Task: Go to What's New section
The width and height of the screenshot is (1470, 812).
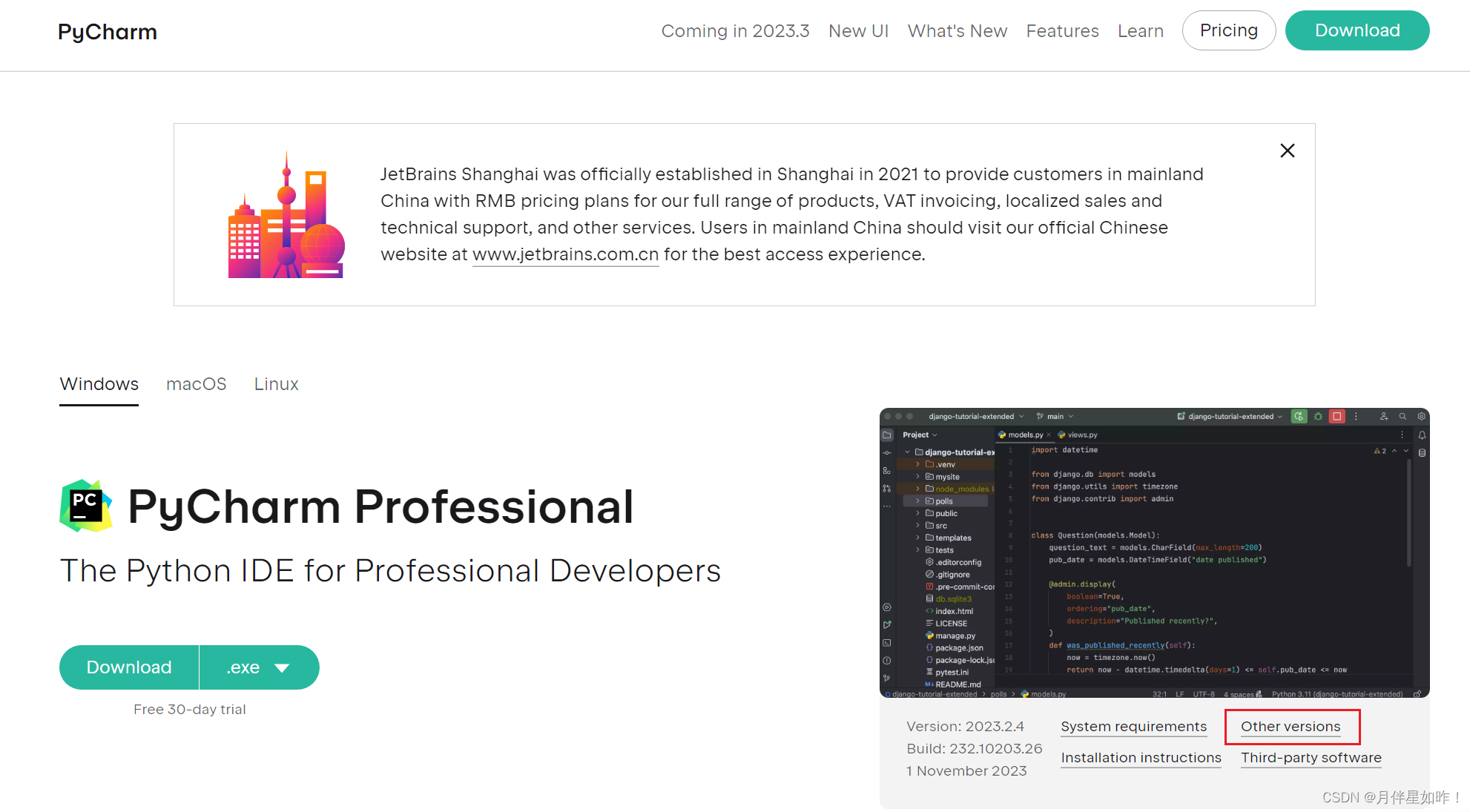Action: pyautogui.click(x=958, y=31)
